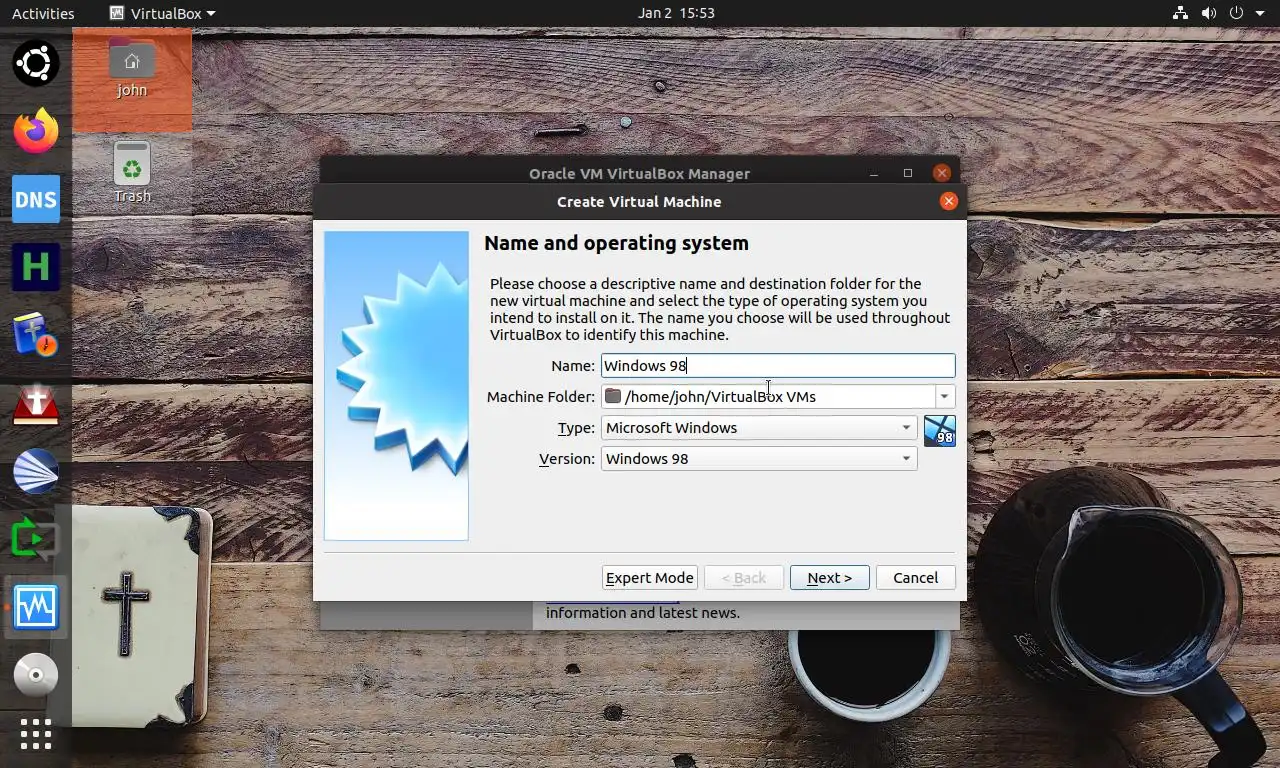Click the volume speaker icon
This screenshot has height=768, width=1280.
tap(1208, 13)
